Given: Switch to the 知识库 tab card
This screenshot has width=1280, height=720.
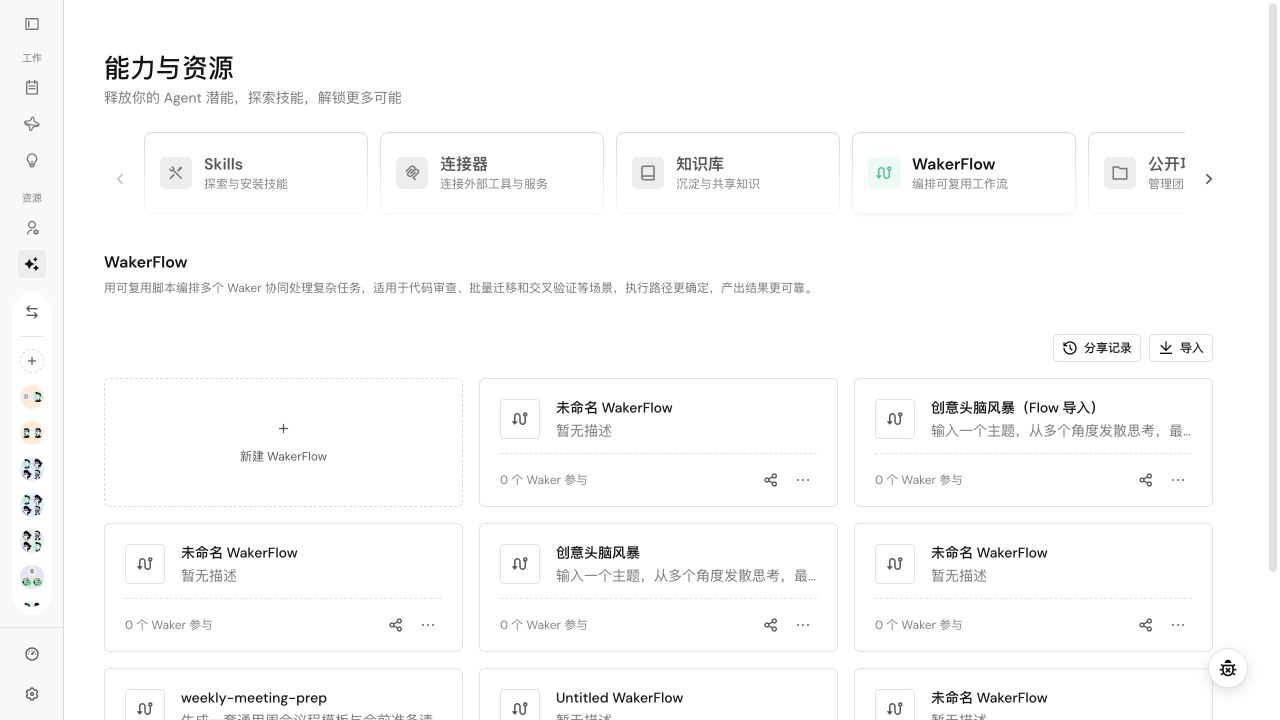Looking at the screenshot, I should 728,173.
